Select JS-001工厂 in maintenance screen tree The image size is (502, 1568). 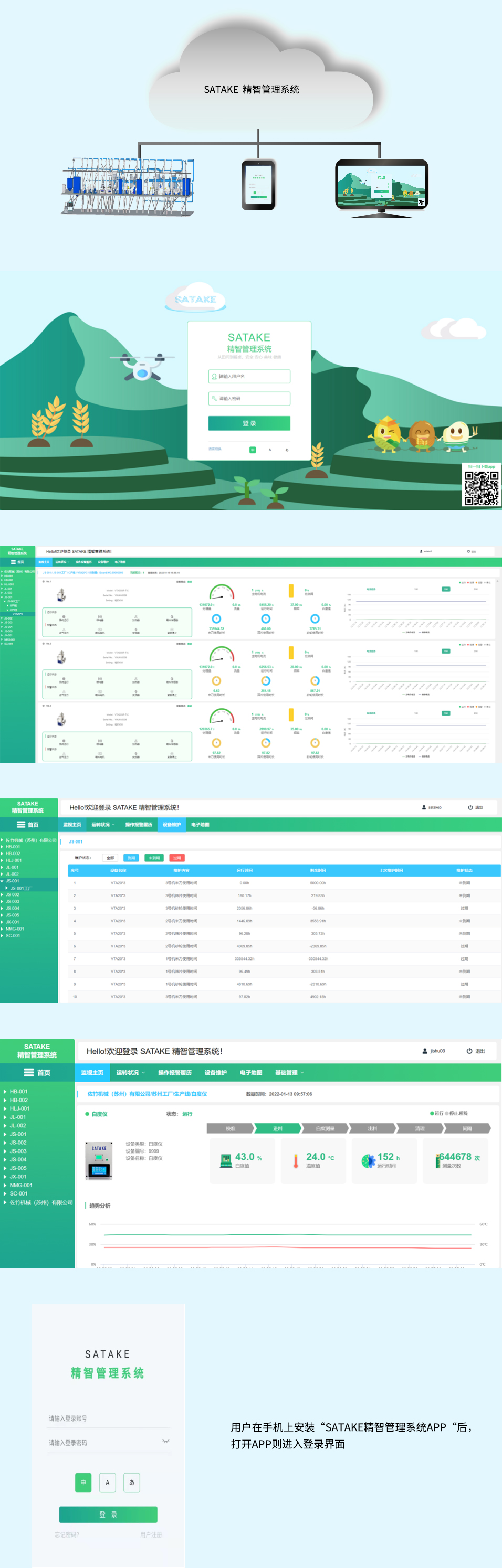click(x=20, y=888)
